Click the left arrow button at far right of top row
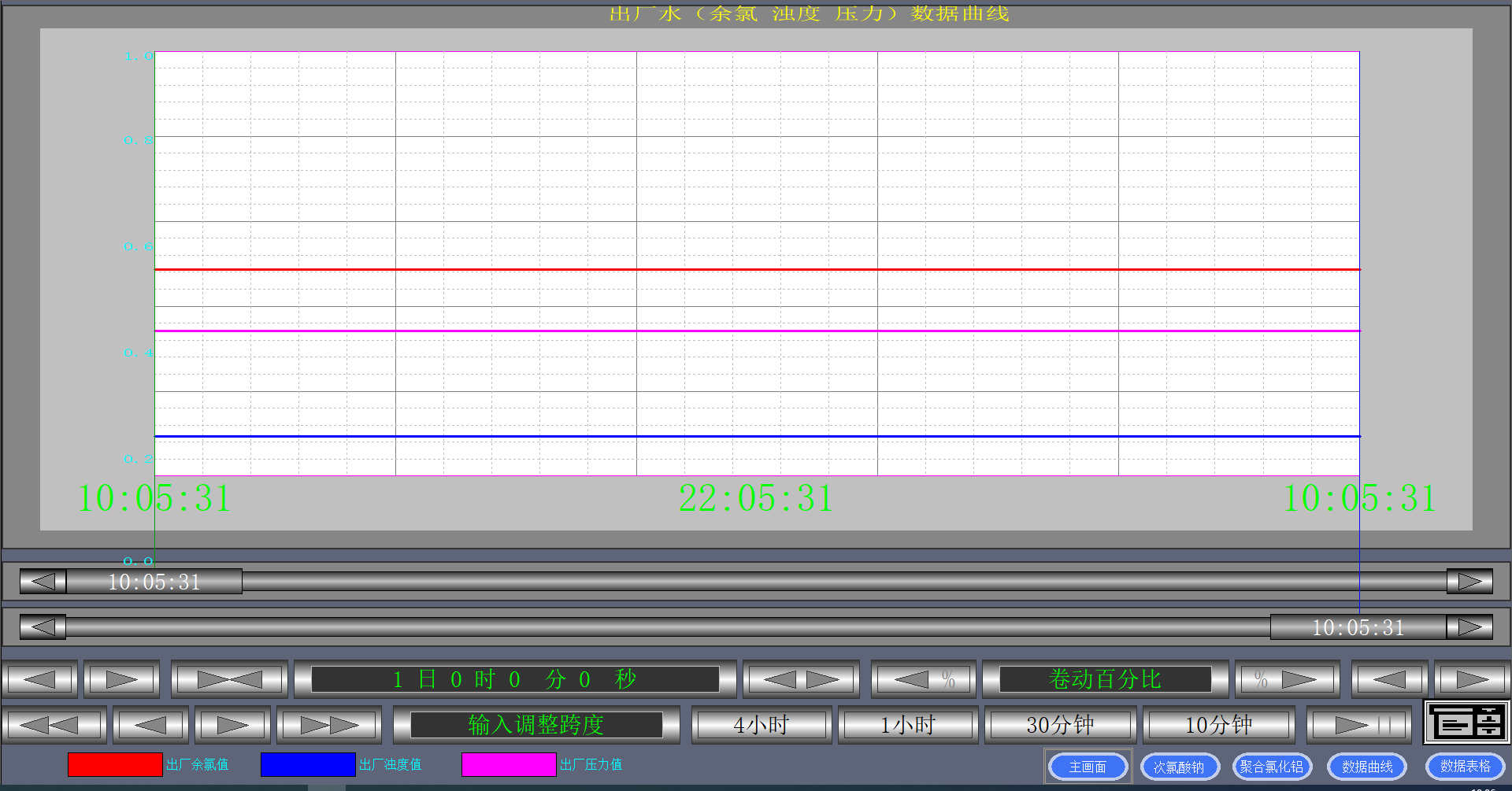 (1389, 679)
